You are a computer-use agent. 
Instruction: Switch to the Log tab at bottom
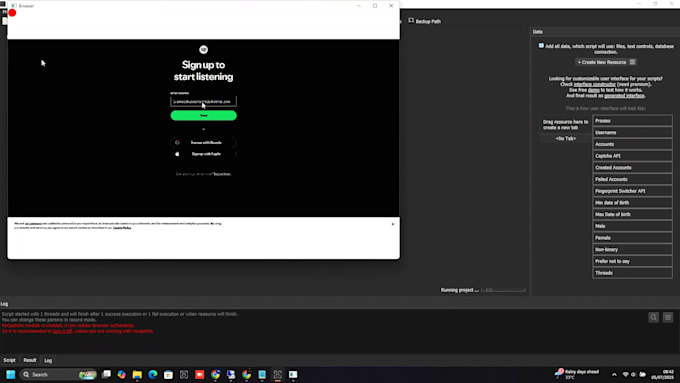tap(48, 360)
